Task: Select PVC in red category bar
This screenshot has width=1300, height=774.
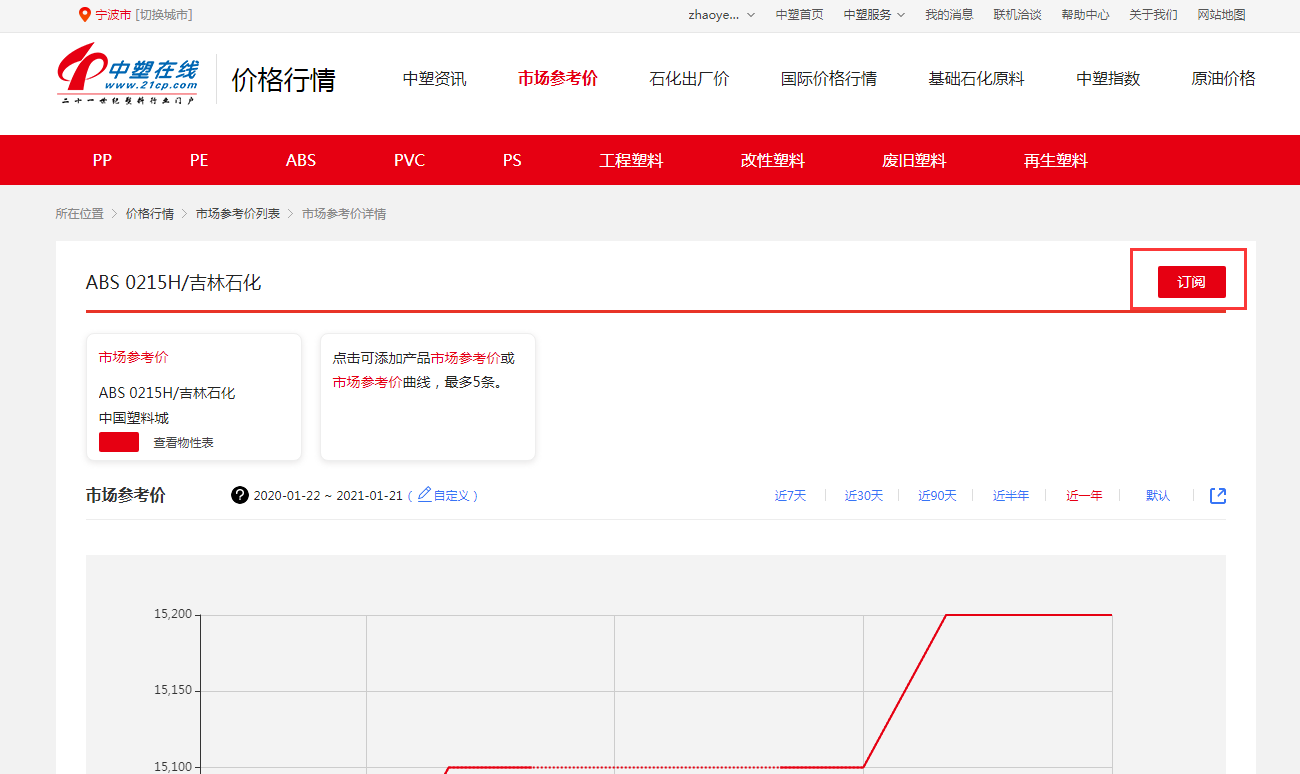Action: (409, 160)
